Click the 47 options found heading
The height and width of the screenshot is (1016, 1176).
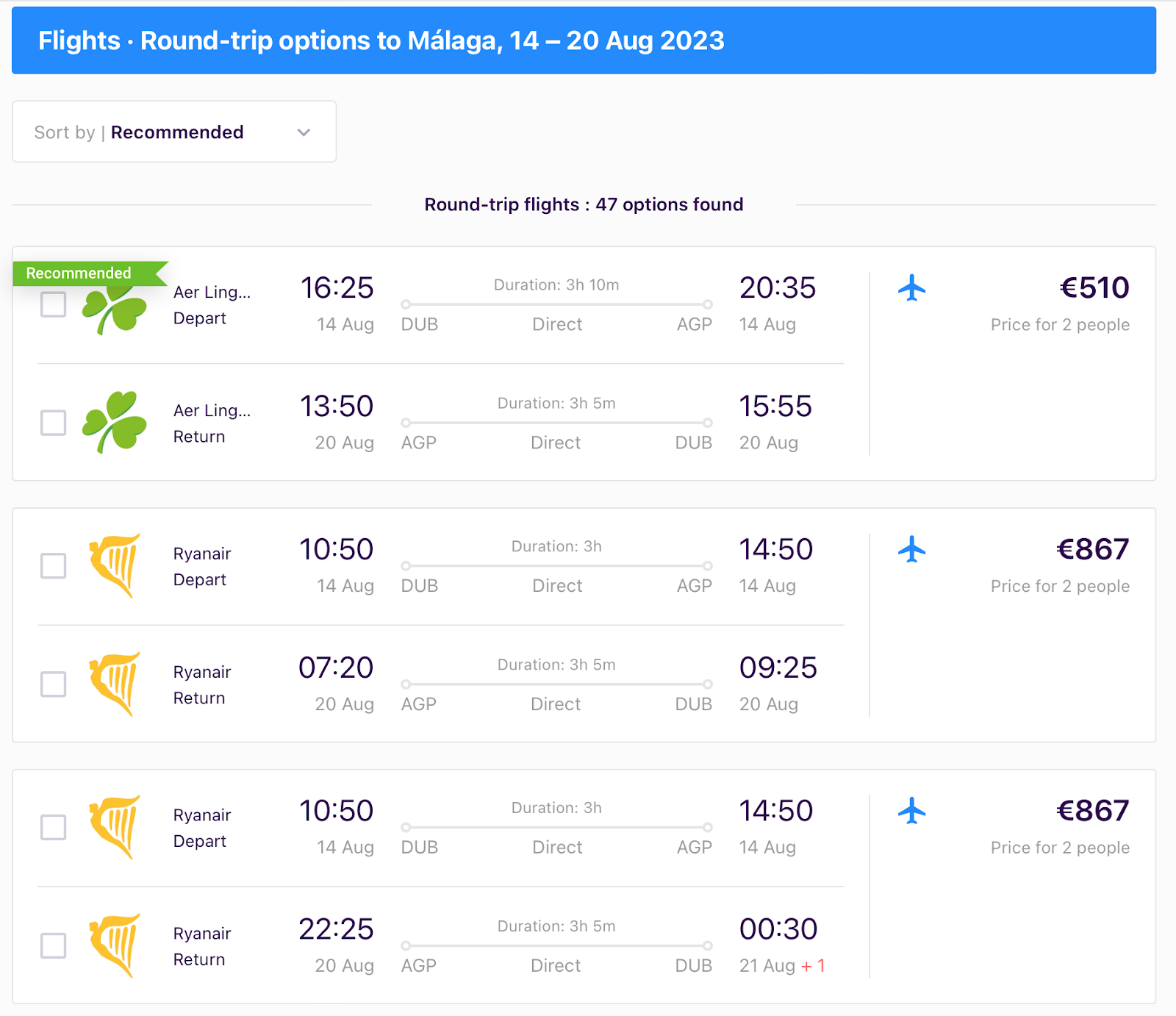(584, 204)
